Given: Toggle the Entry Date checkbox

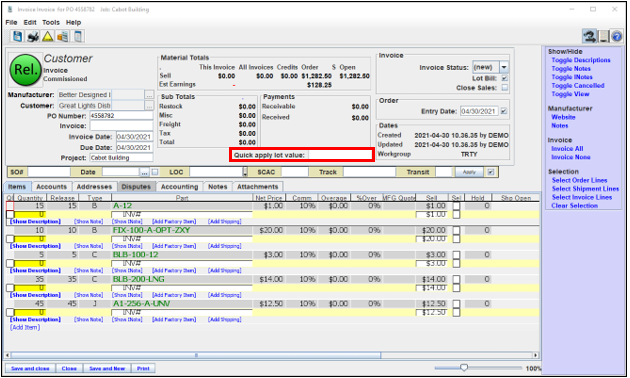Looking at the screenshot, I should [504, 111].
